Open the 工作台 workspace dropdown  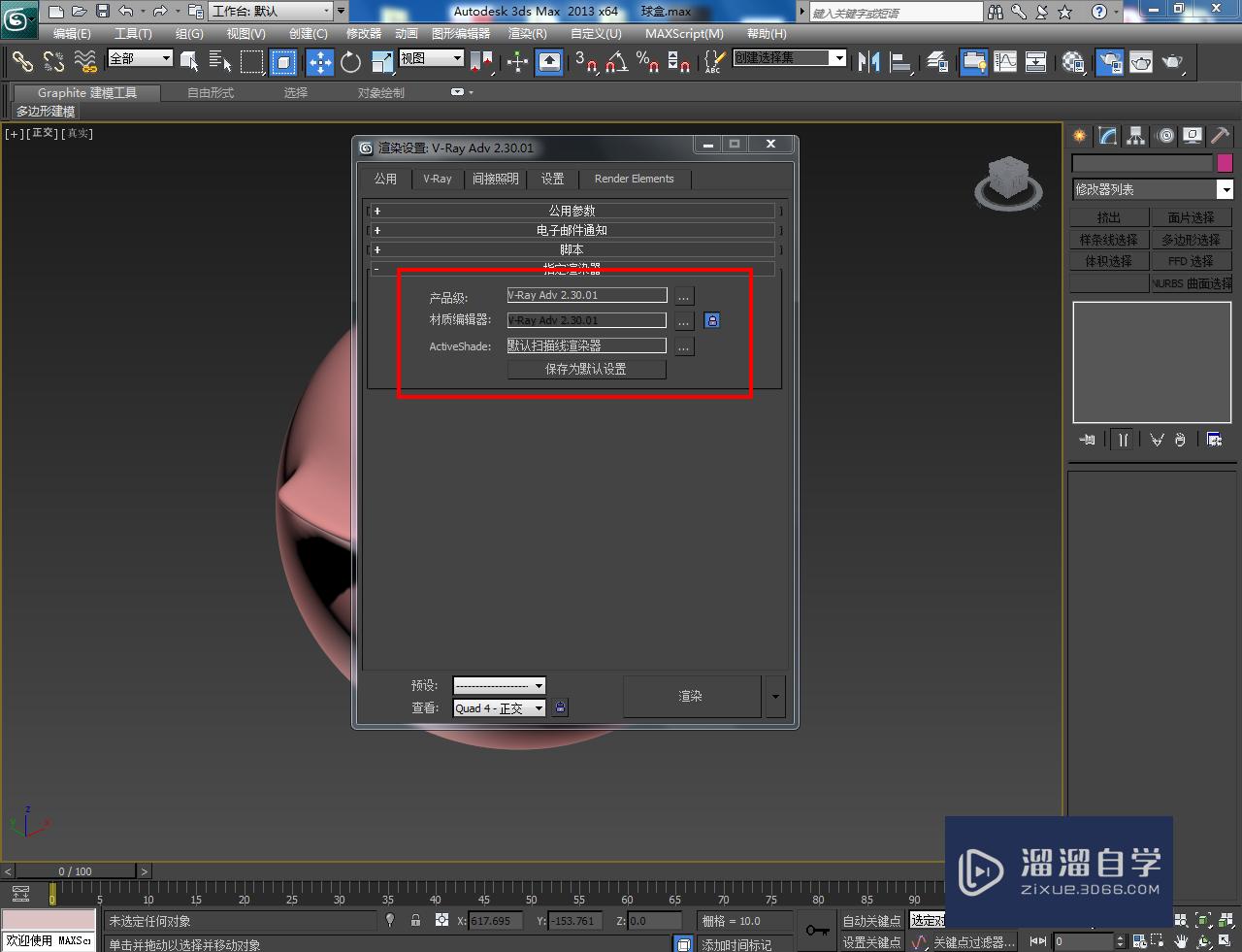coord(271,12)
